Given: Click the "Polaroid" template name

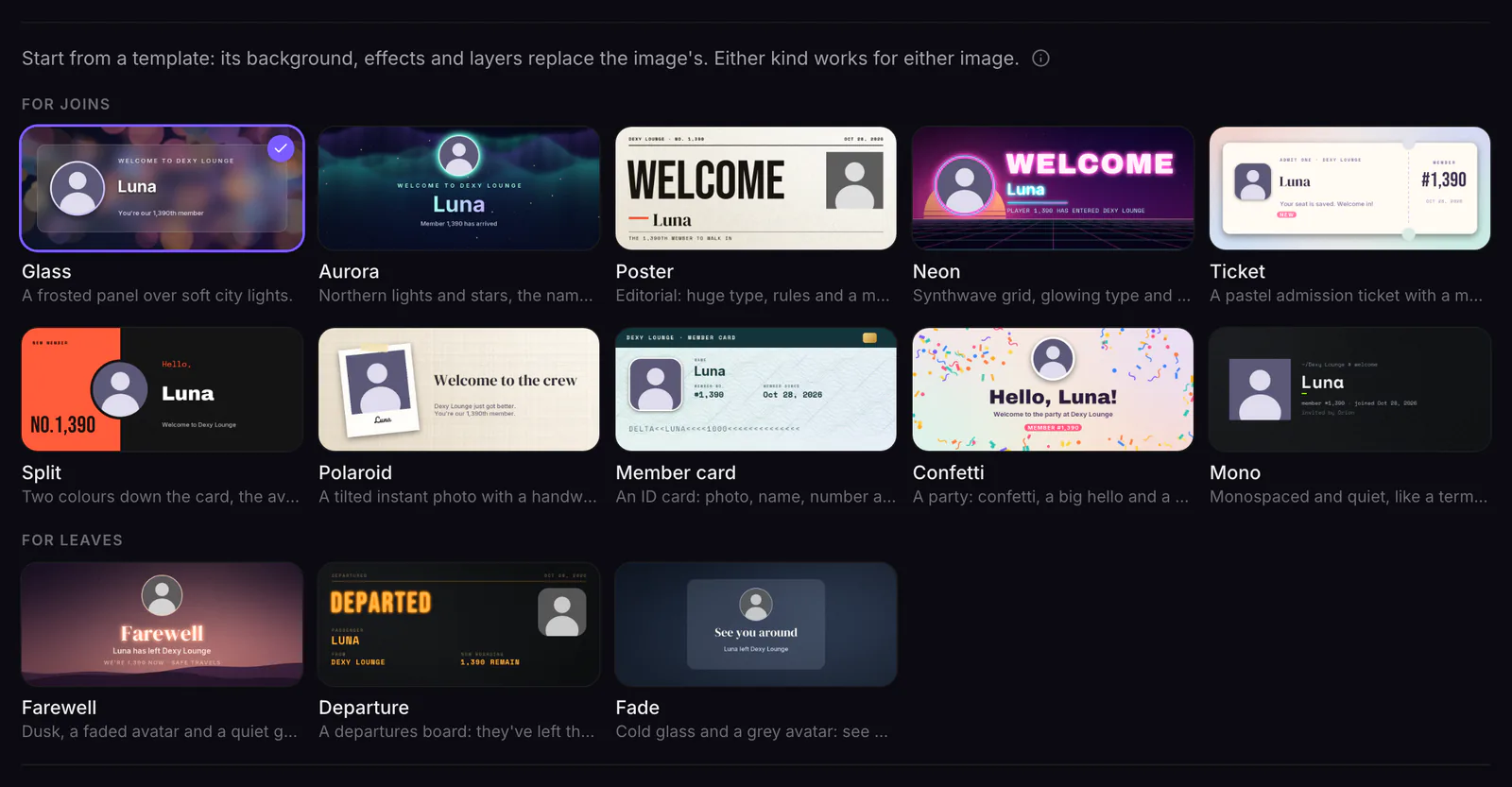Looking at the screenshot, I should pyautogui.click(x=355, y=473).
